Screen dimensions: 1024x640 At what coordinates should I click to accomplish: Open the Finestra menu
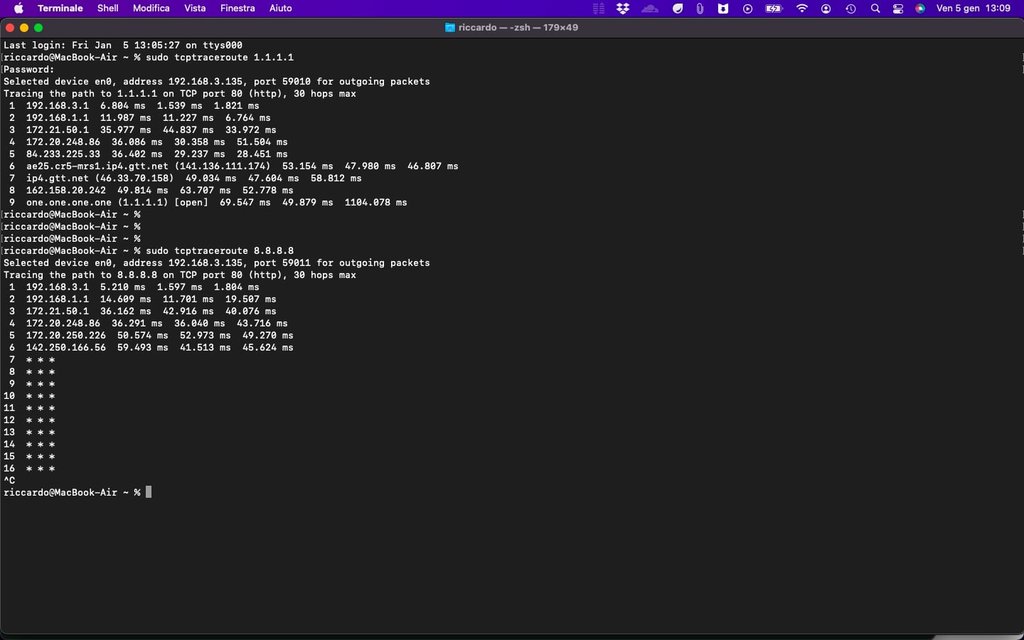pyautogui.click(x=237, y=8)
